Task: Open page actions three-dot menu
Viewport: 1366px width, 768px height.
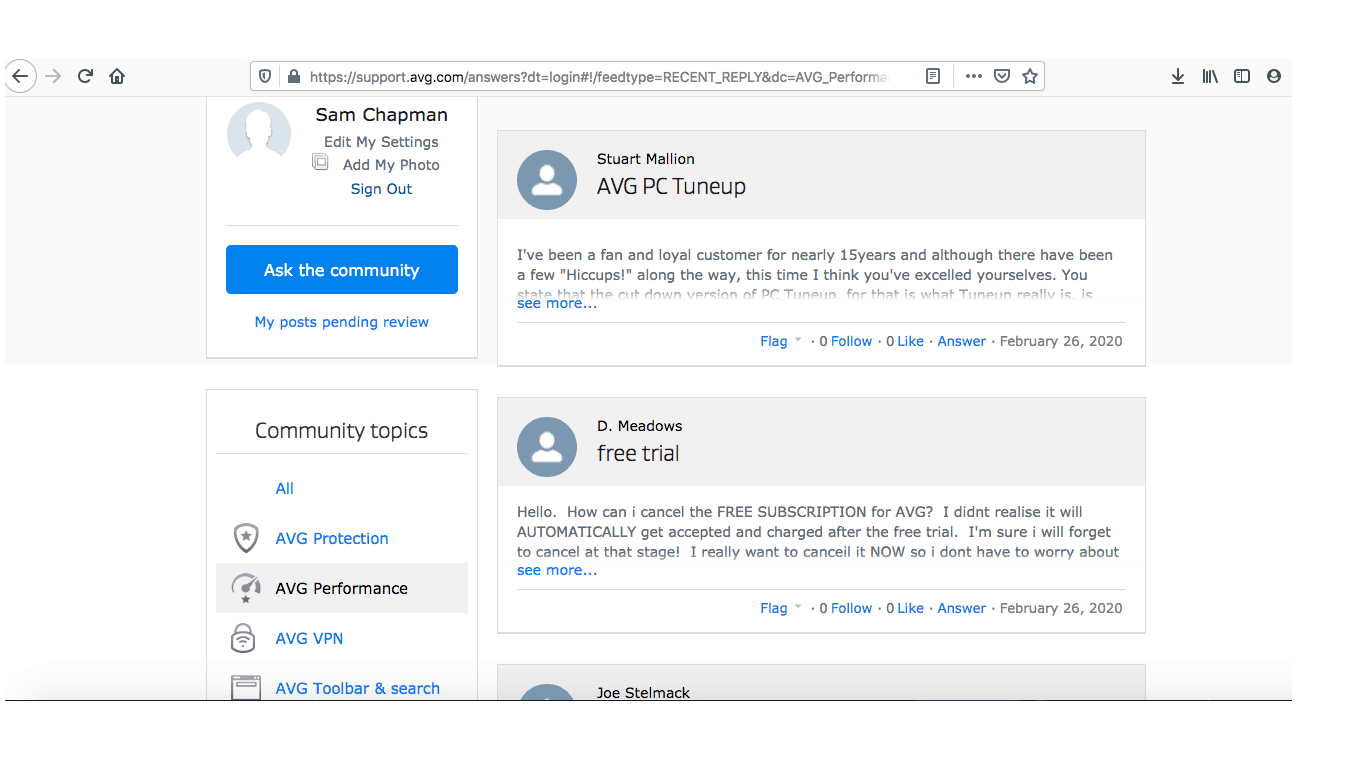Action: (x=974, y=76)
